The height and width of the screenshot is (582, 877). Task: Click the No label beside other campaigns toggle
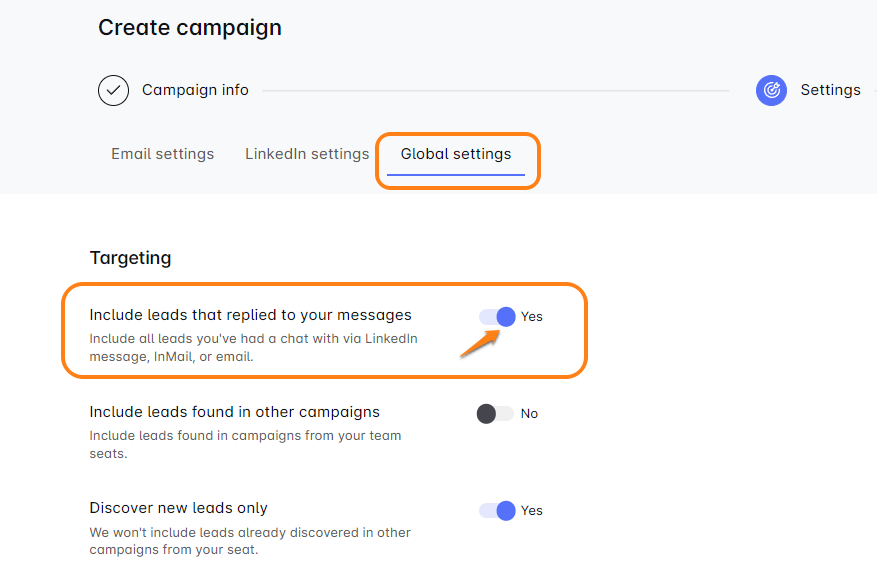[x=530, y=414]
